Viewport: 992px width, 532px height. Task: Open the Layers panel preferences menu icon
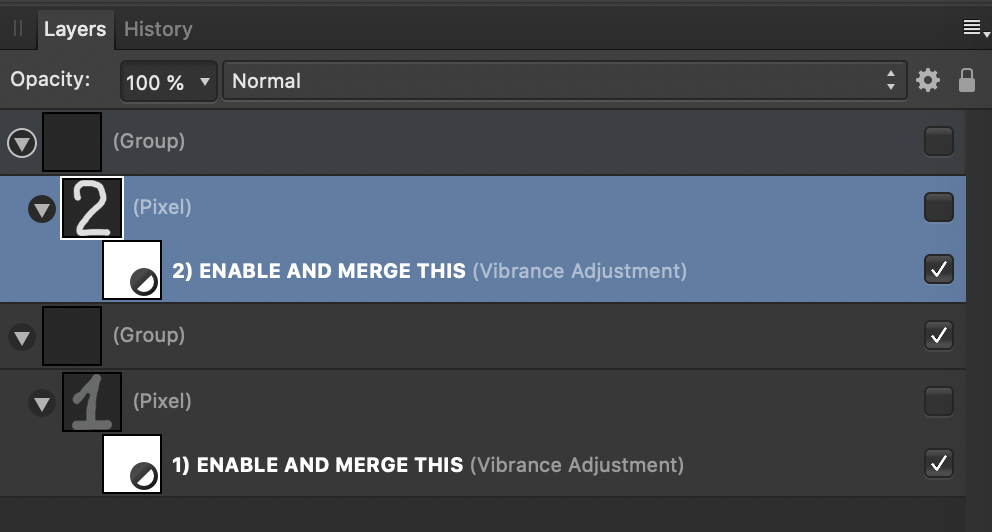point(976,28)
